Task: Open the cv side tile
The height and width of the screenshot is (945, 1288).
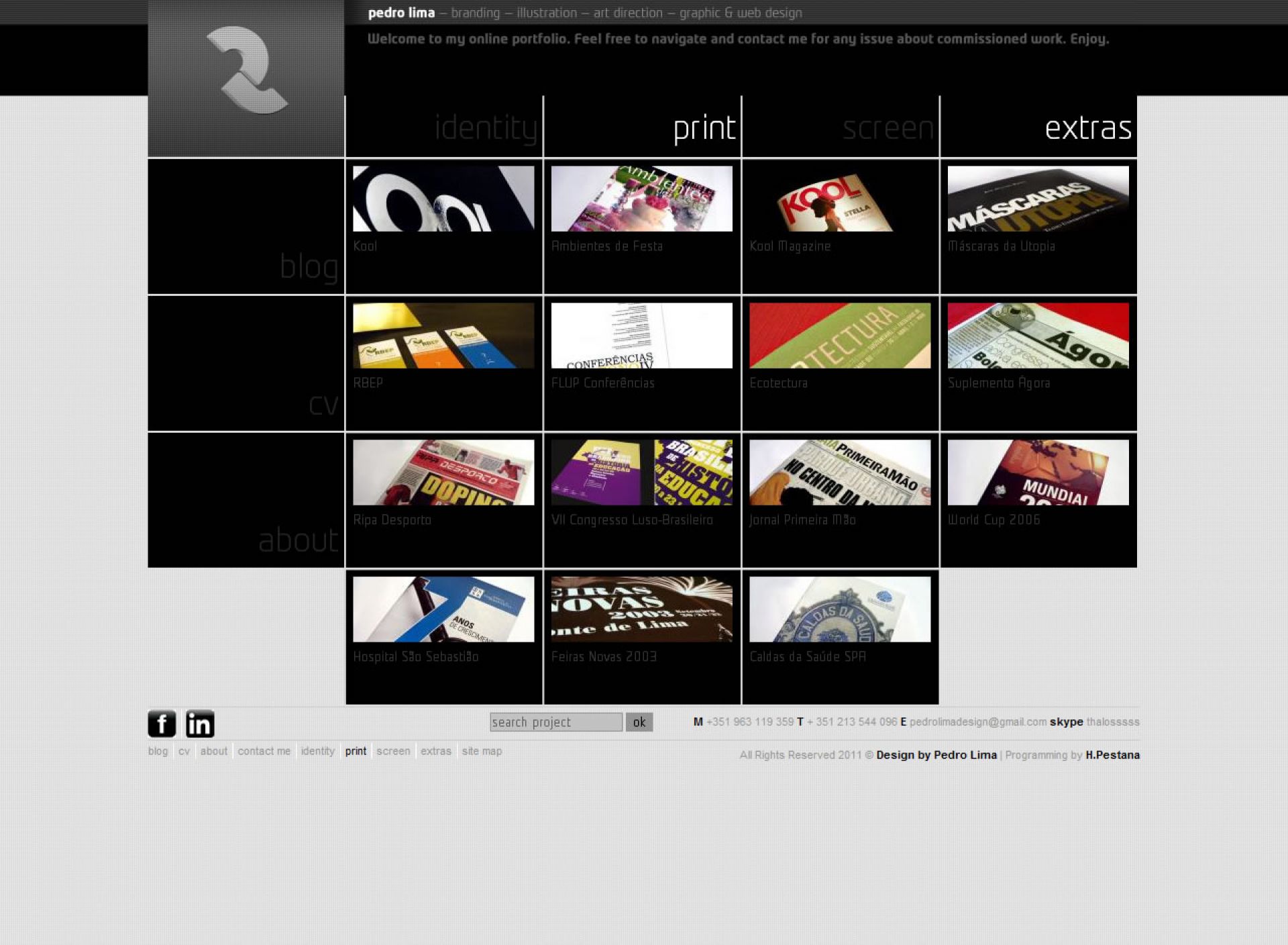Action: click(x=323, y=404)
